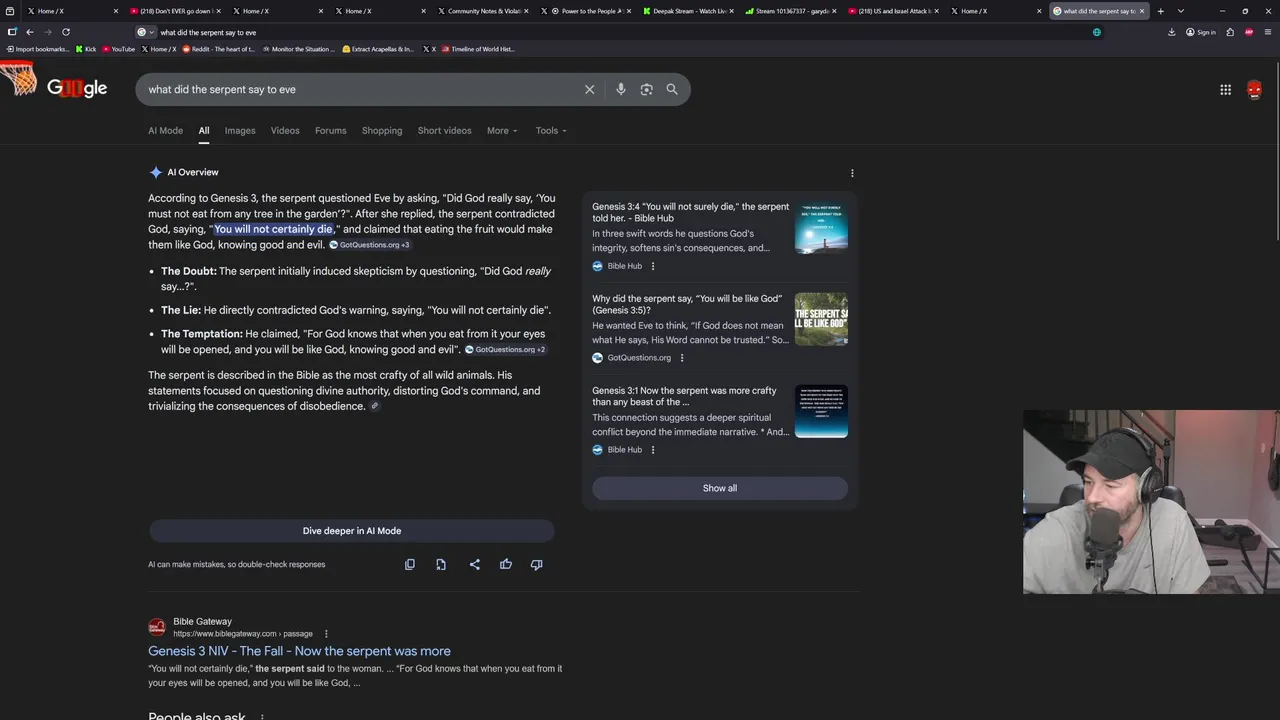
Task: Expand GotQuestions.org +3 sources chip
Action: (x=370, y=245)
